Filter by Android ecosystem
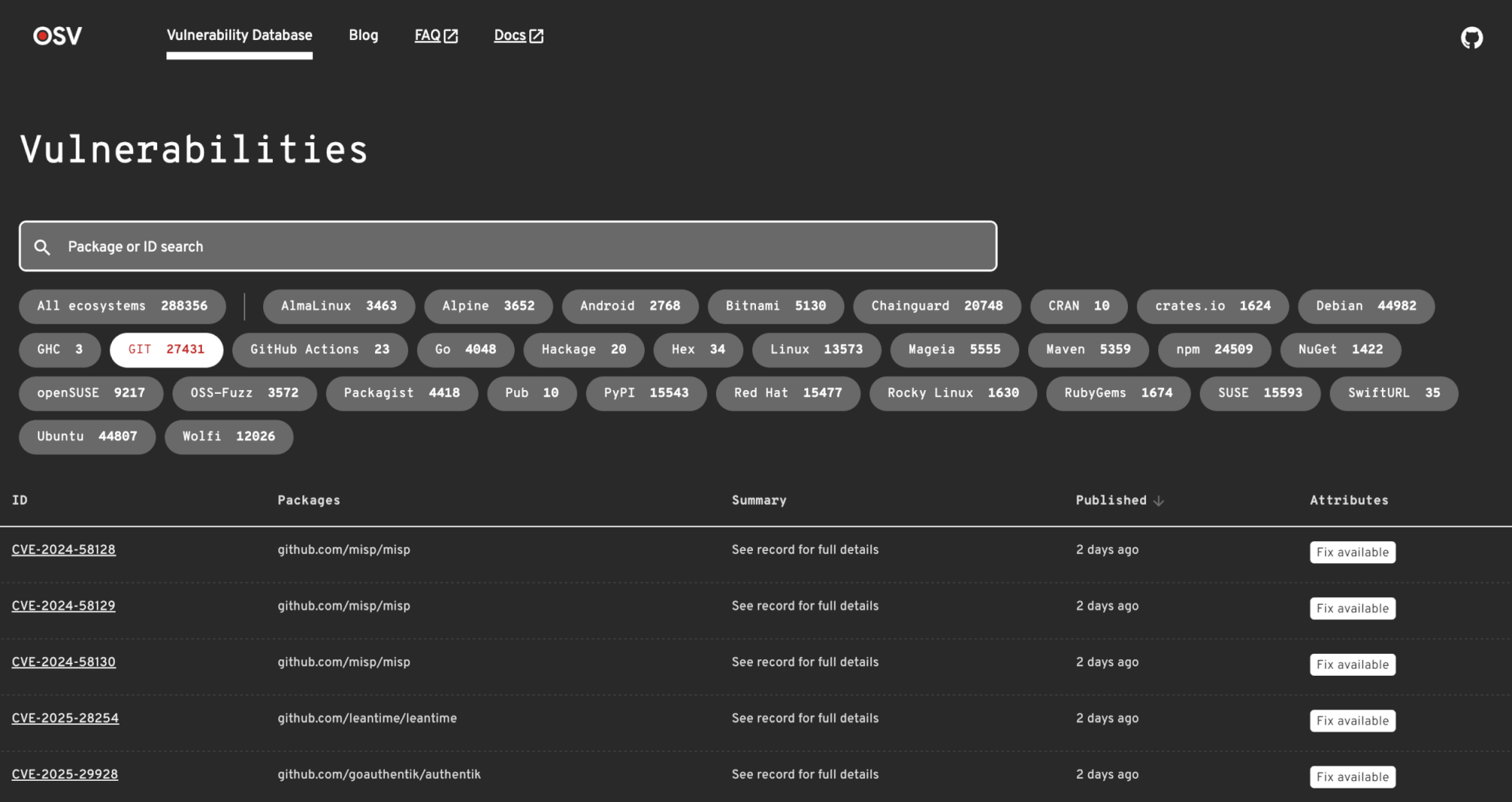The image size is (1512, 802). 630,306
